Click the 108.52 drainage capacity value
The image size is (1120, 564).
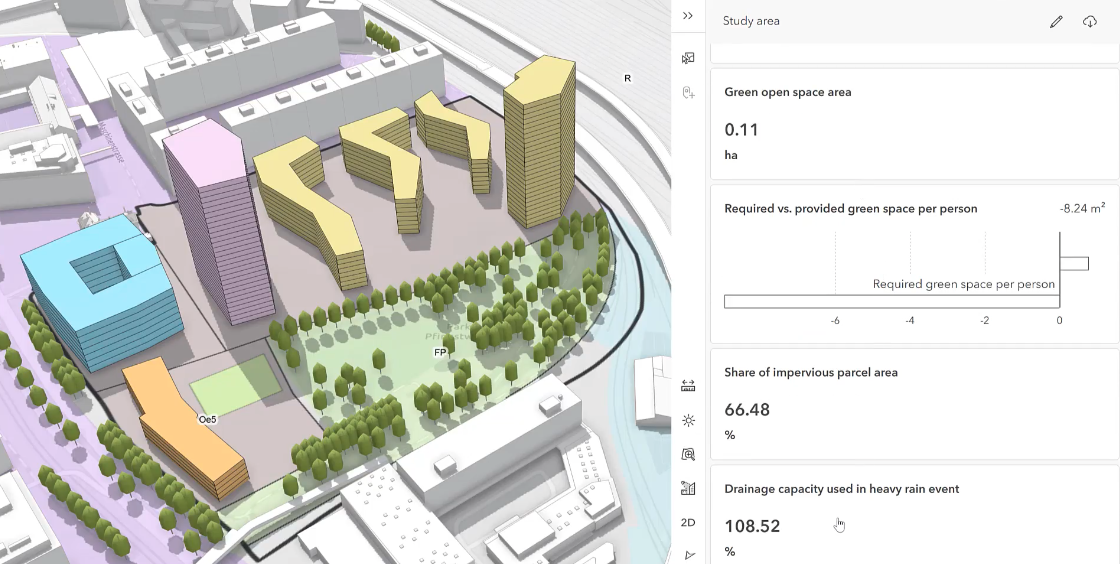point(751,526)
